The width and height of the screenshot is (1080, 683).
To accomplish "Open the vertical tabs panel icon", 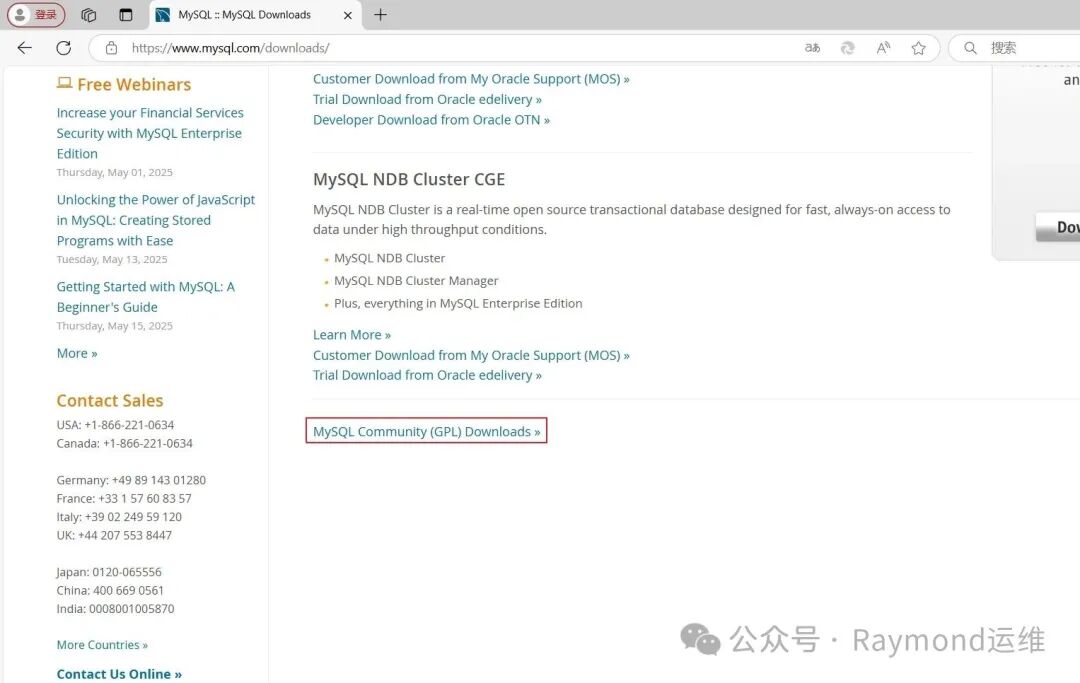I will pyautogui.click(x=125, y=14).
